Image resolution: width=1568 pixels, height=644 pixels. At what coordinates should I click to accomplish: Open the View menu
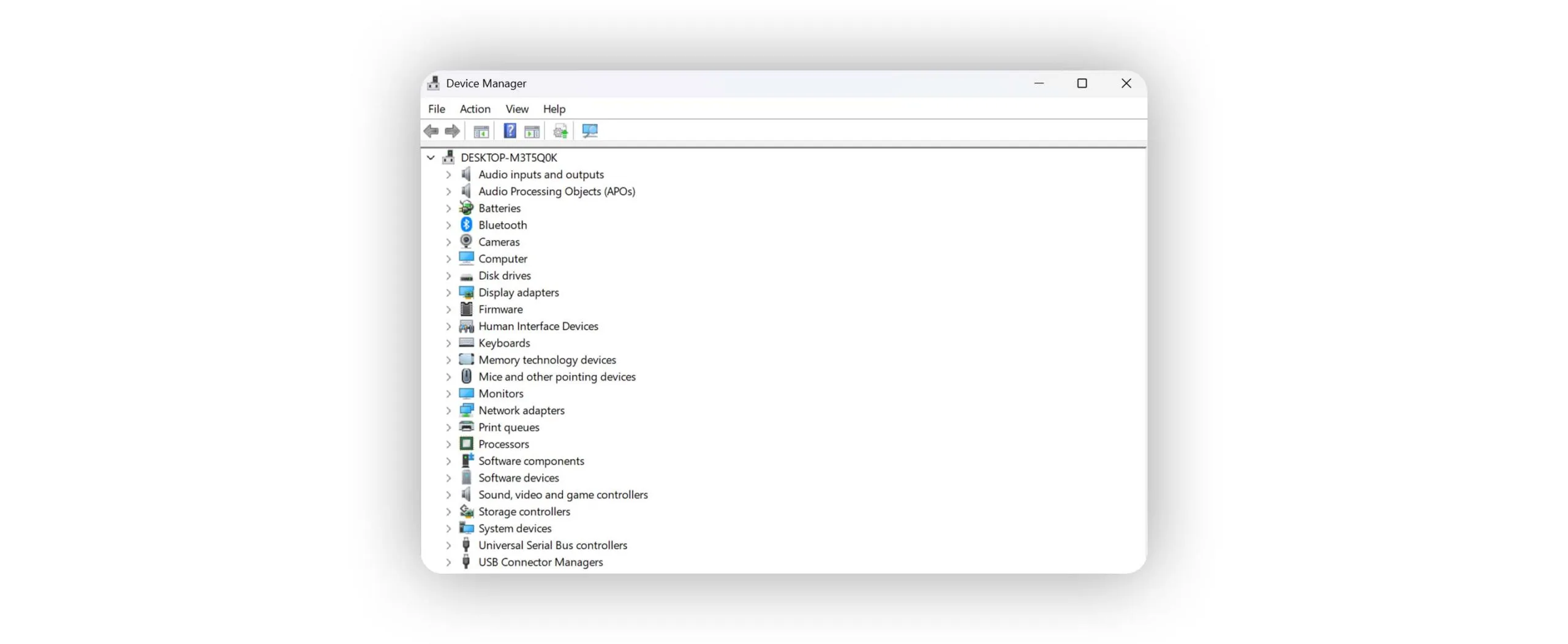pos(516,109)
